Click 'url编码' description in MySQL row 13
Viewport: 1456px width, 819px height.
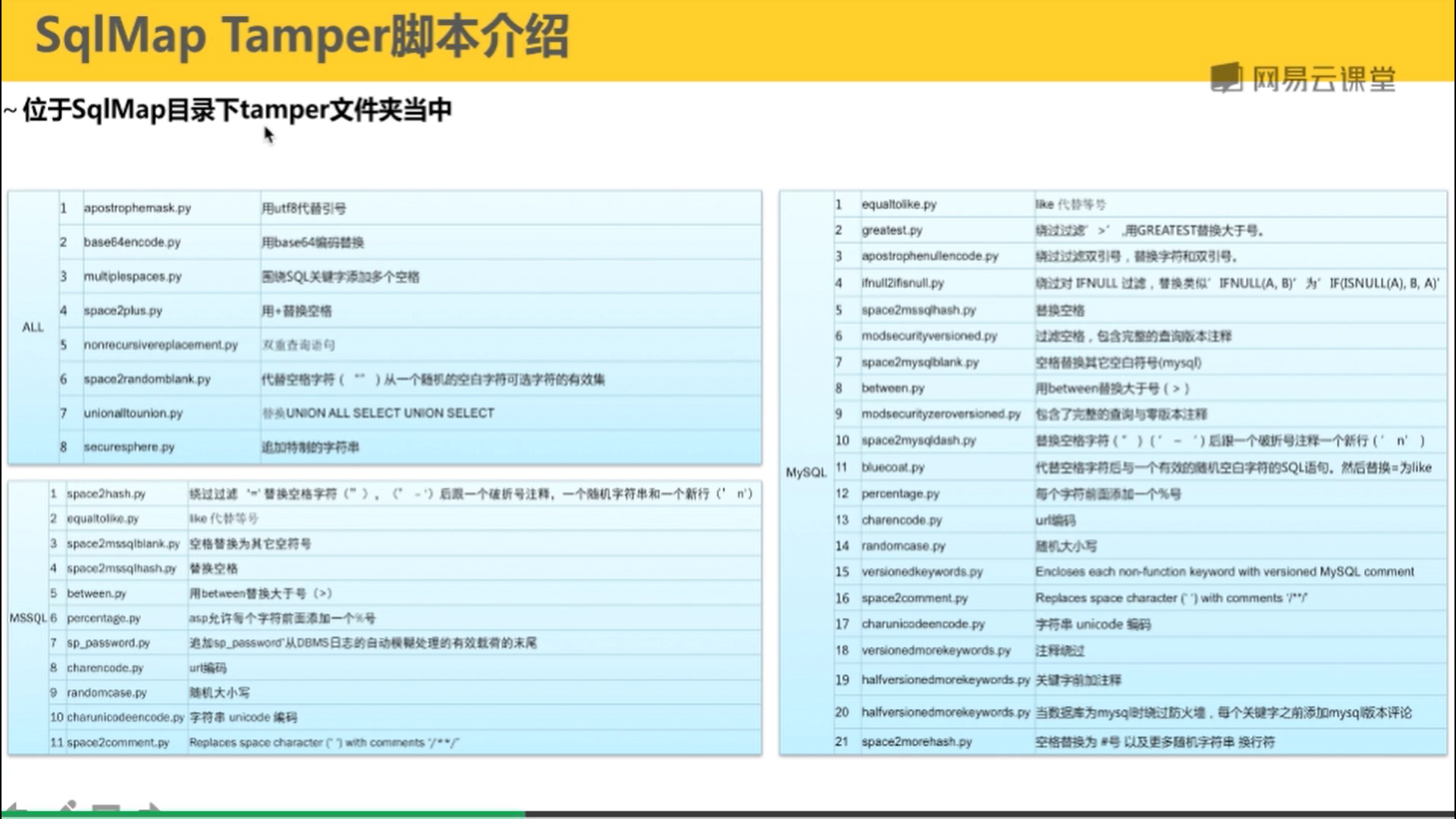tap(1056, 519)
